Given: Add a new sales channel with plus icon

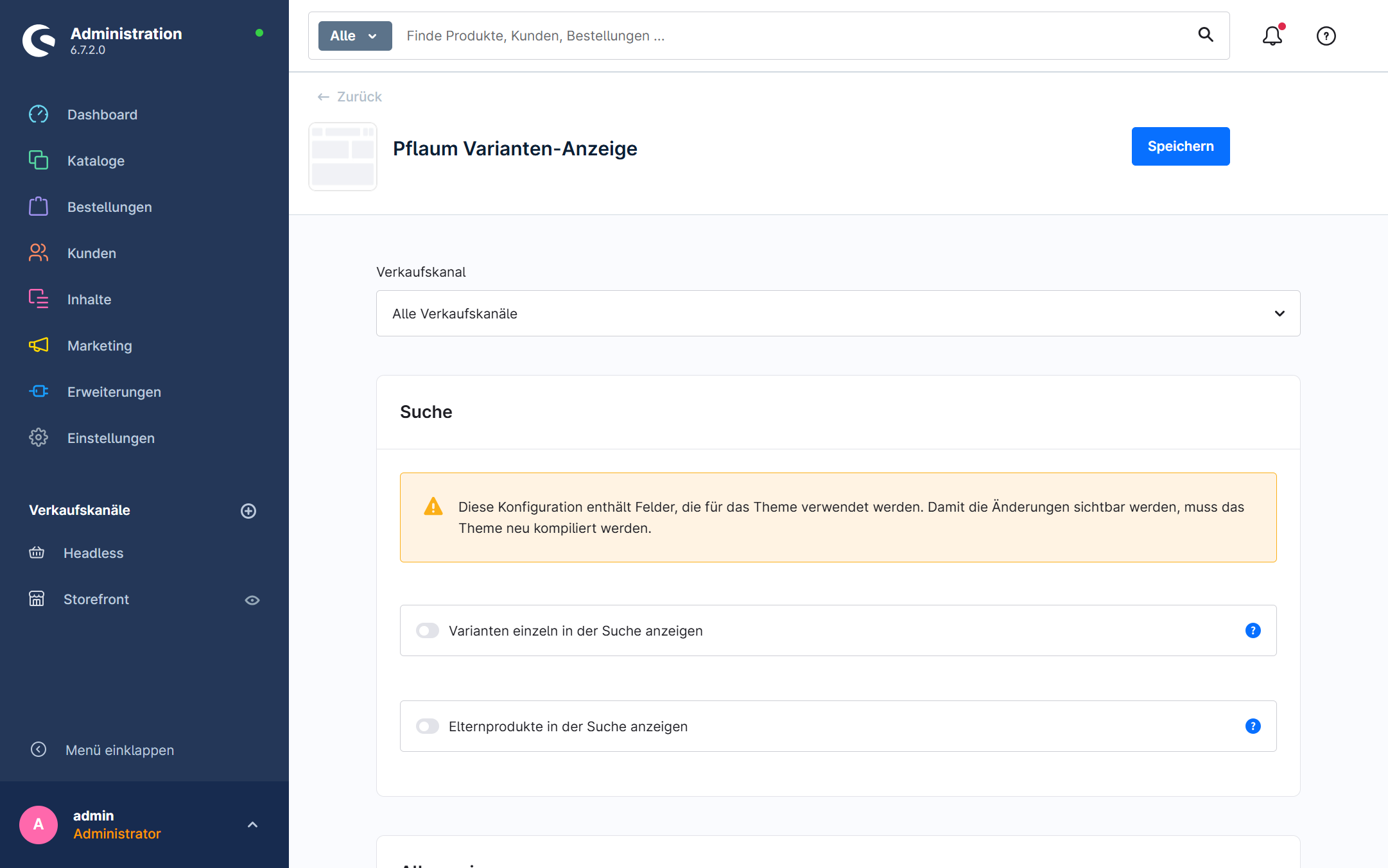Looking at the screenshot, I should [248, 510].
